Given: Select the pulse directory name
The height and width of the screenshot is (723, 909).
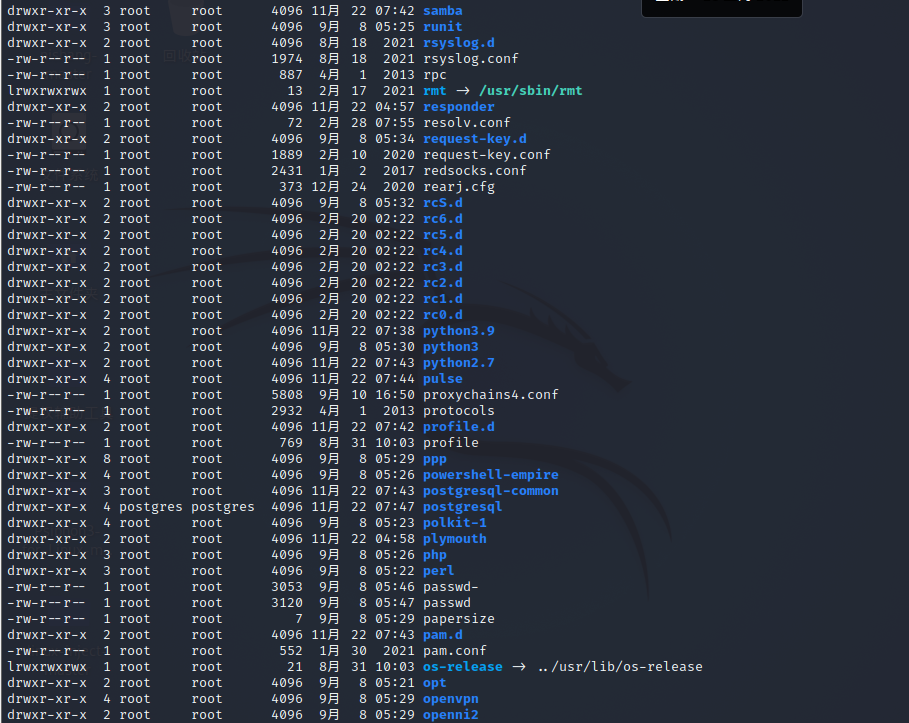Looking at the screenshot, I should click(x=442, y=379).
